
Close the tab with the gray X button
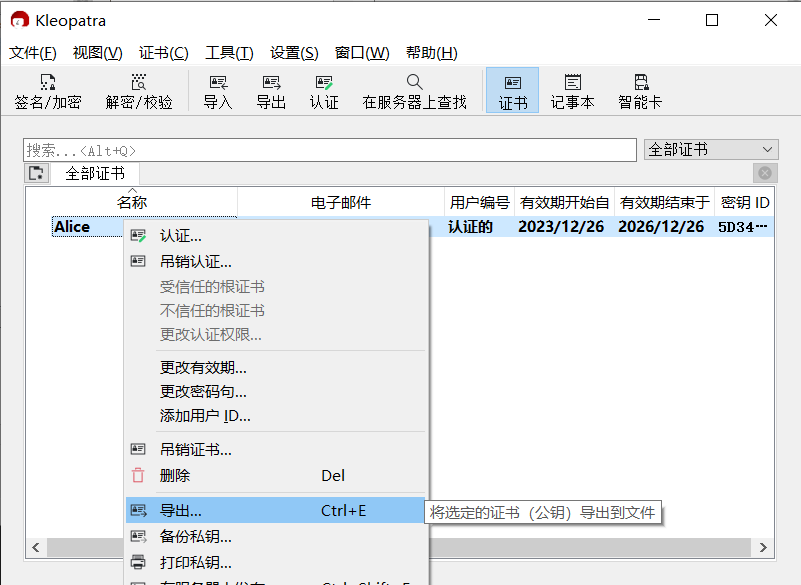point(765,173)
